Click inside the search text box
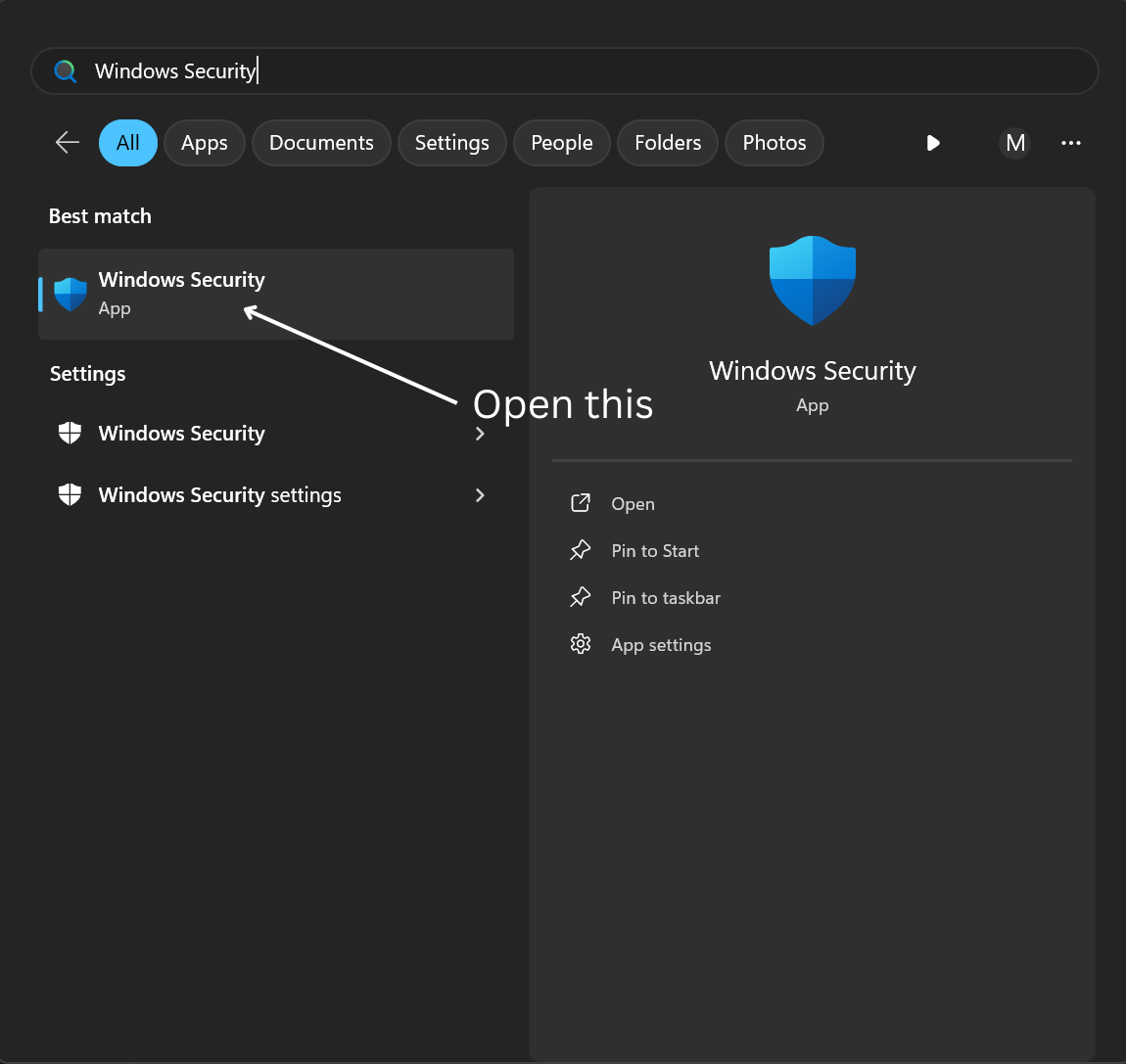This screenshot has width=1126, height=1064. click(x=587, y=71)
